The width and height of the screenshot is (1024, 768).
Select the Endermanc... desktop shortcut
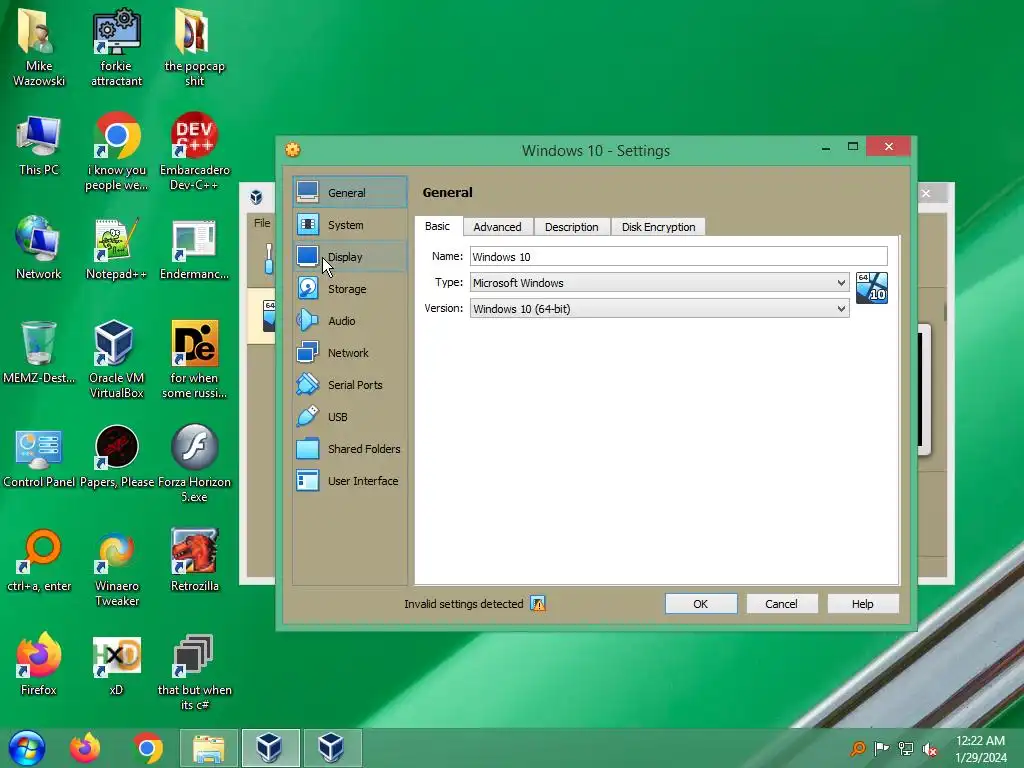click(194, 248)
